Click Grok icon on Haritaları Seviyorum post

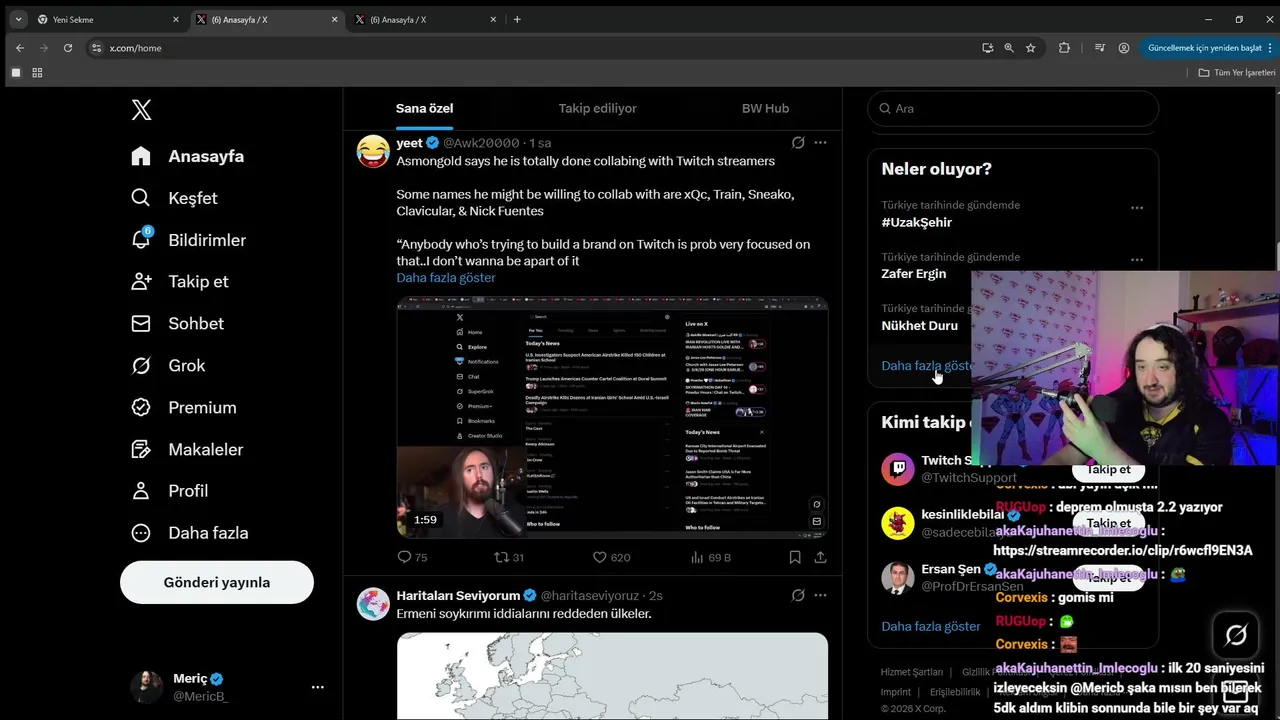coord(798,595)
